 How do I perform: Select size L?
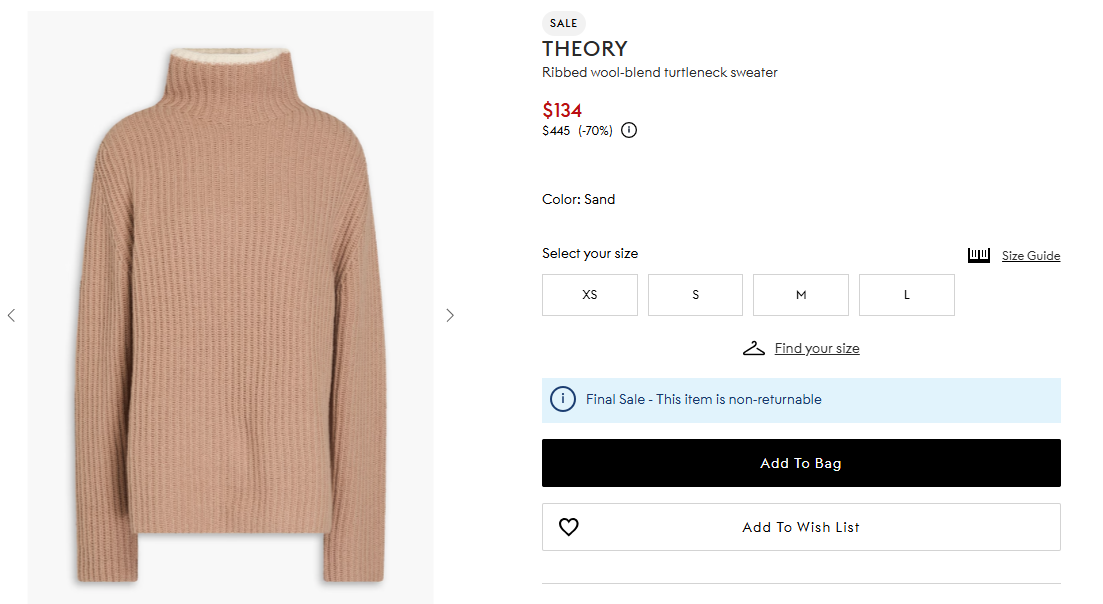(x=907, y=295)
